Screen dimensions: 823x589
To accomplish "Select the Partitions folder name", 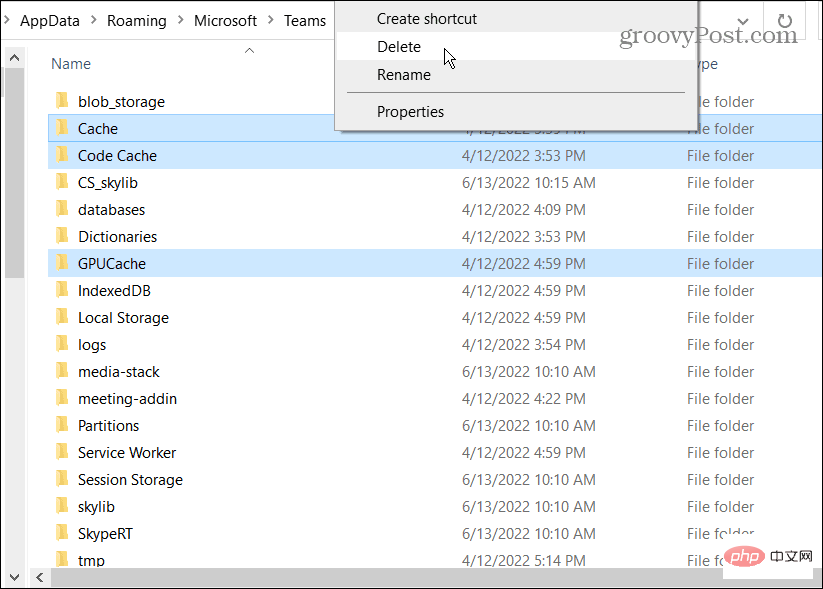I will pos(109,426).
